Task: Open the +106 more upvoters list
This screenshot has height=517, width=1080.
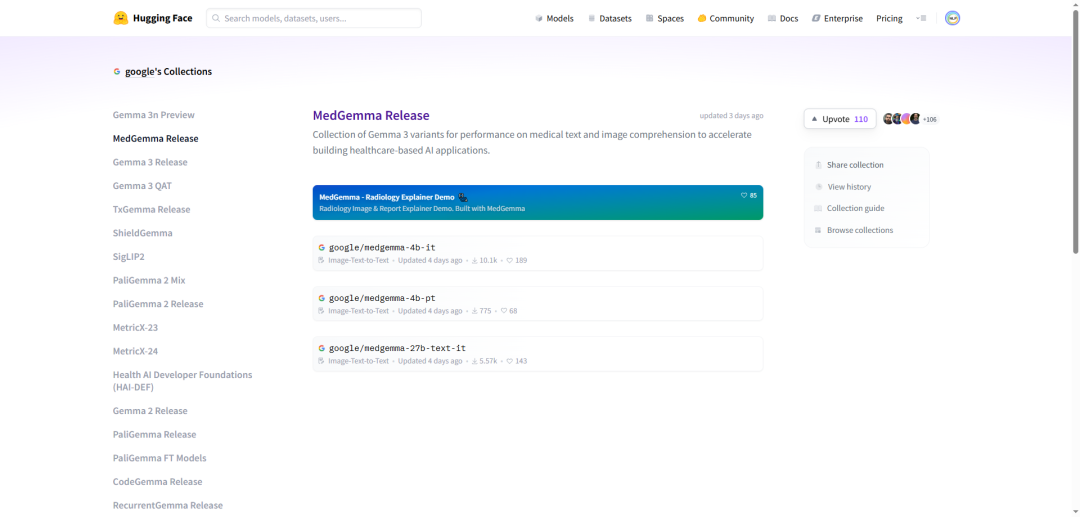Action: click(930, 120)
